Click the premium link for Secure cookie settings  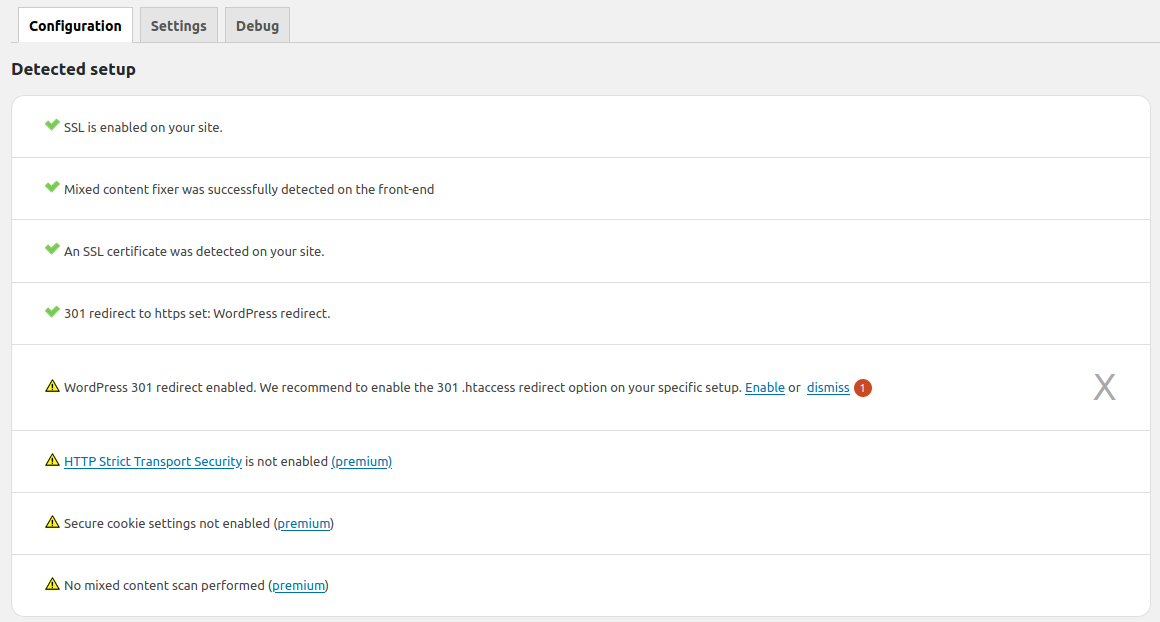[303, 523]
